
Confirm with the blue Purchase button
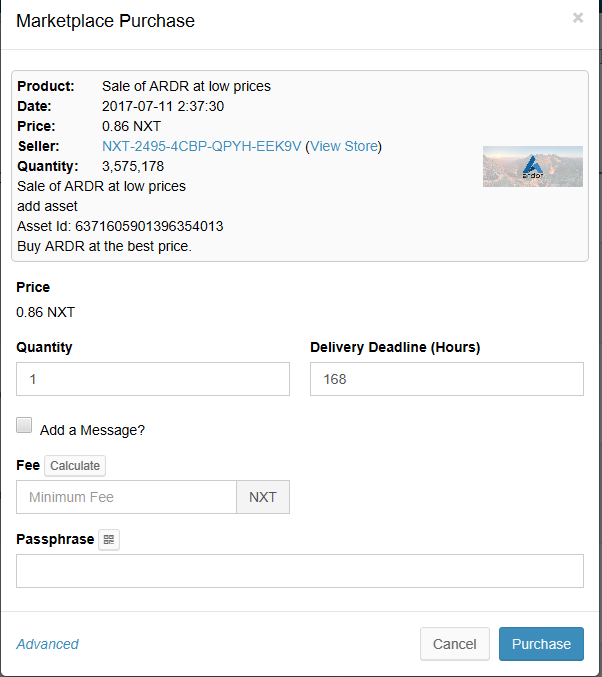pyautogui.click(x=541, y=644)
